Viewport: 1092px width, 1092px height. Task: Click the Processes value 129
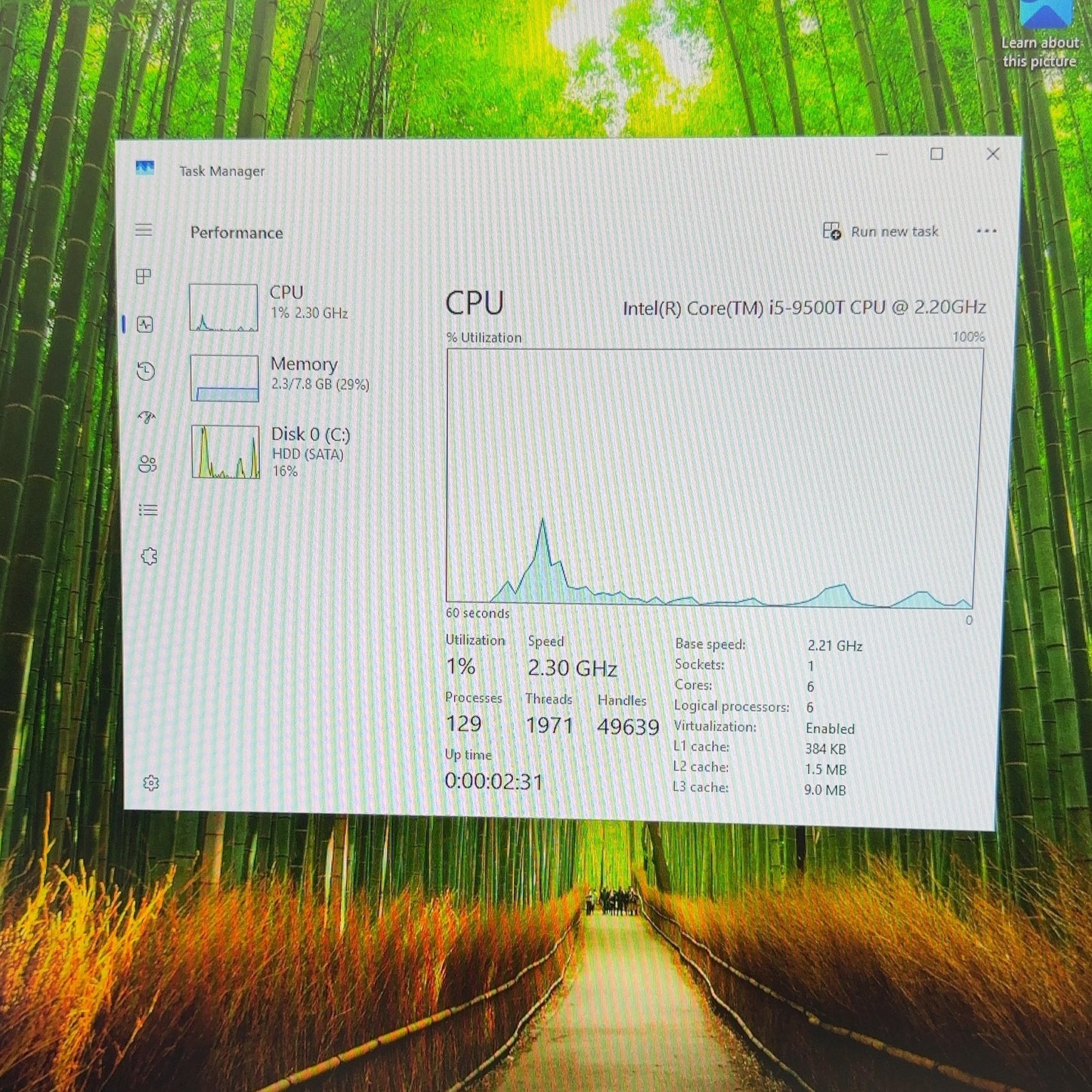point(463,724)
